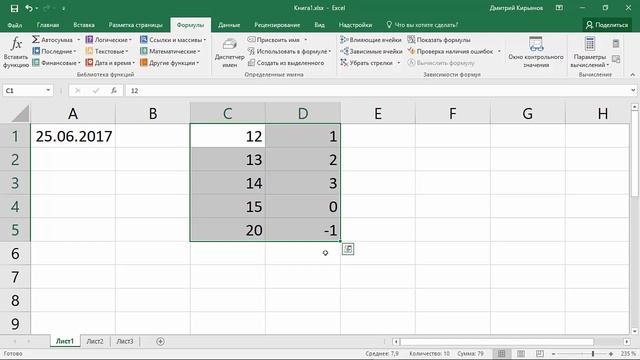Image resolution: width=640 pixels, height=360 pixels.
Task: Open Customize Quick Access Toolbar dropdown
Action: pos(64,8)
